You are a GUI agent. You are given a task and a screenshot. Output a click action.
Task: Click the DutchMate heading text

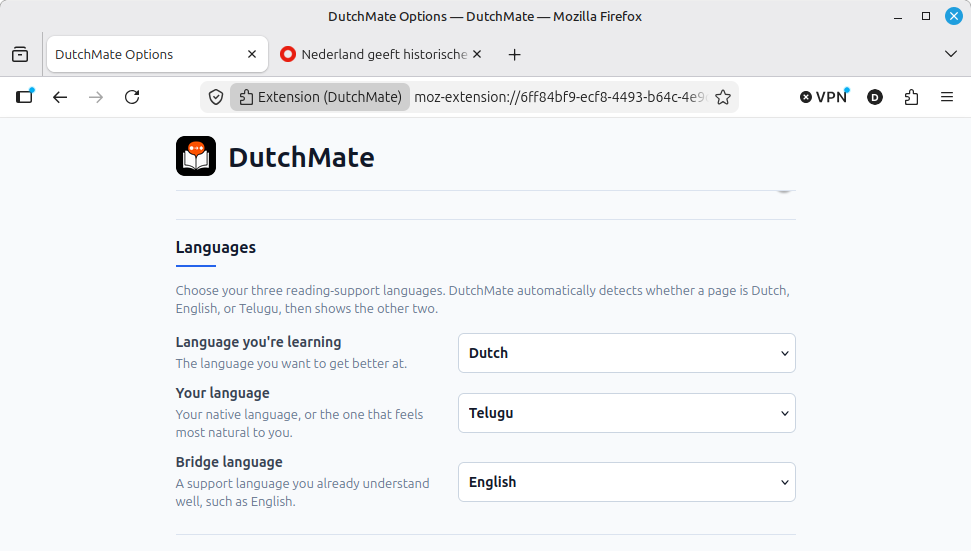point(302,157)
